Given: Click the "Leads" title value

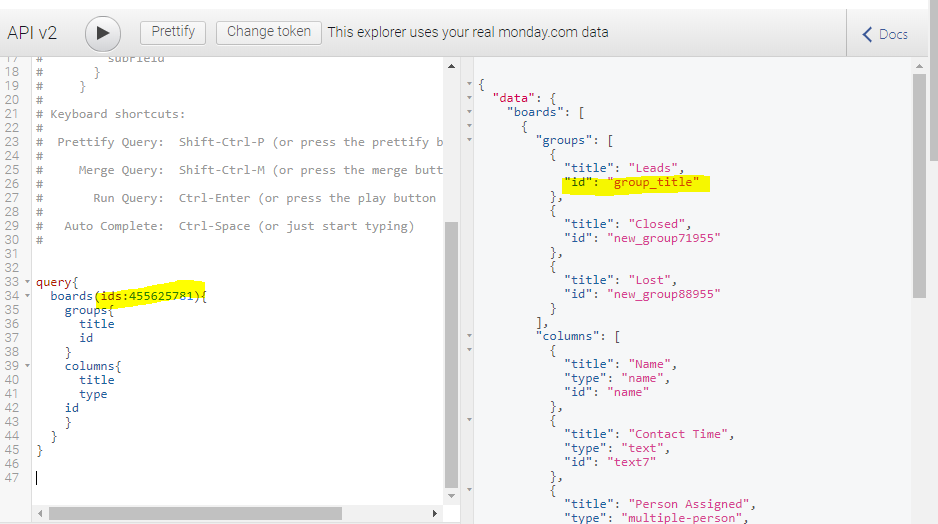Looking at the screenshot, I should pyautogui.click(x=653, y=168).
